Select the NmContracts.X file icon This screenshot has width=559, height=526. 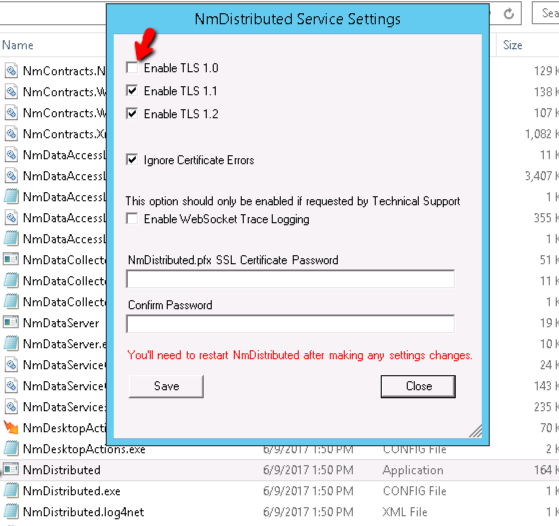tap(11, 134)
